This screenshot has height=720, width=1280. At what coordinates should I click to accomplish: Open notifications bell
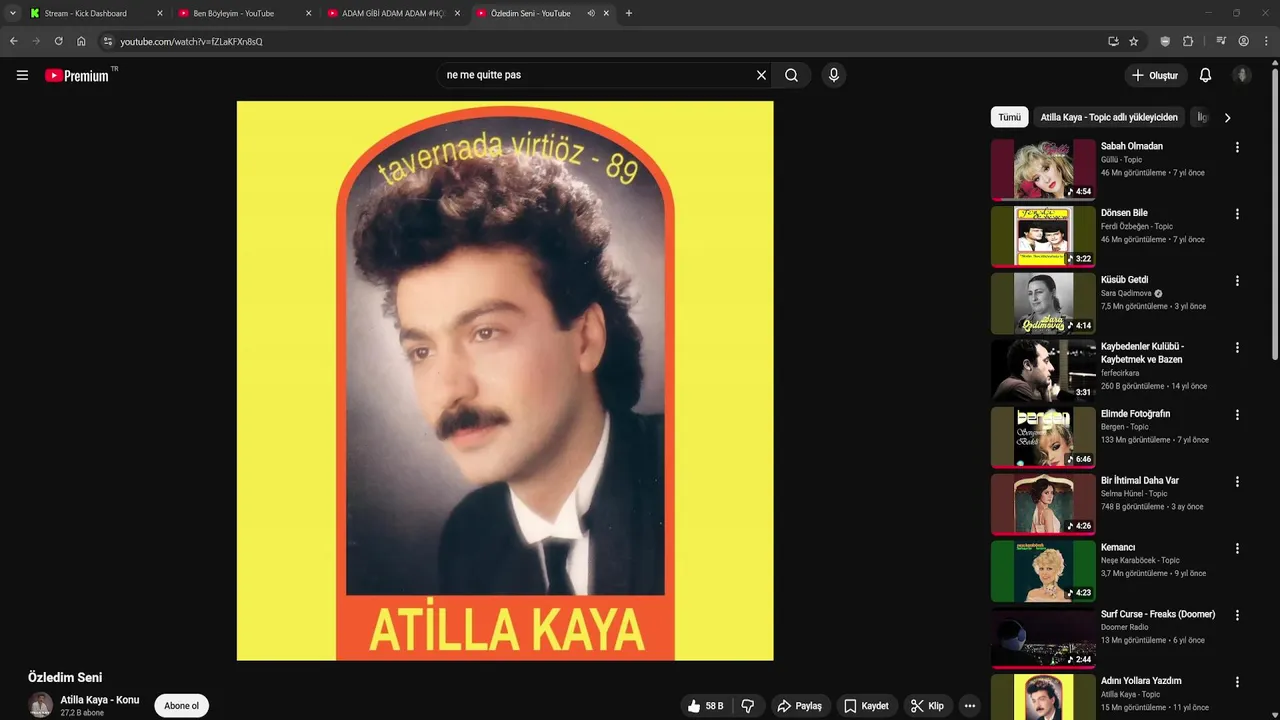[x=1205, y=75]
